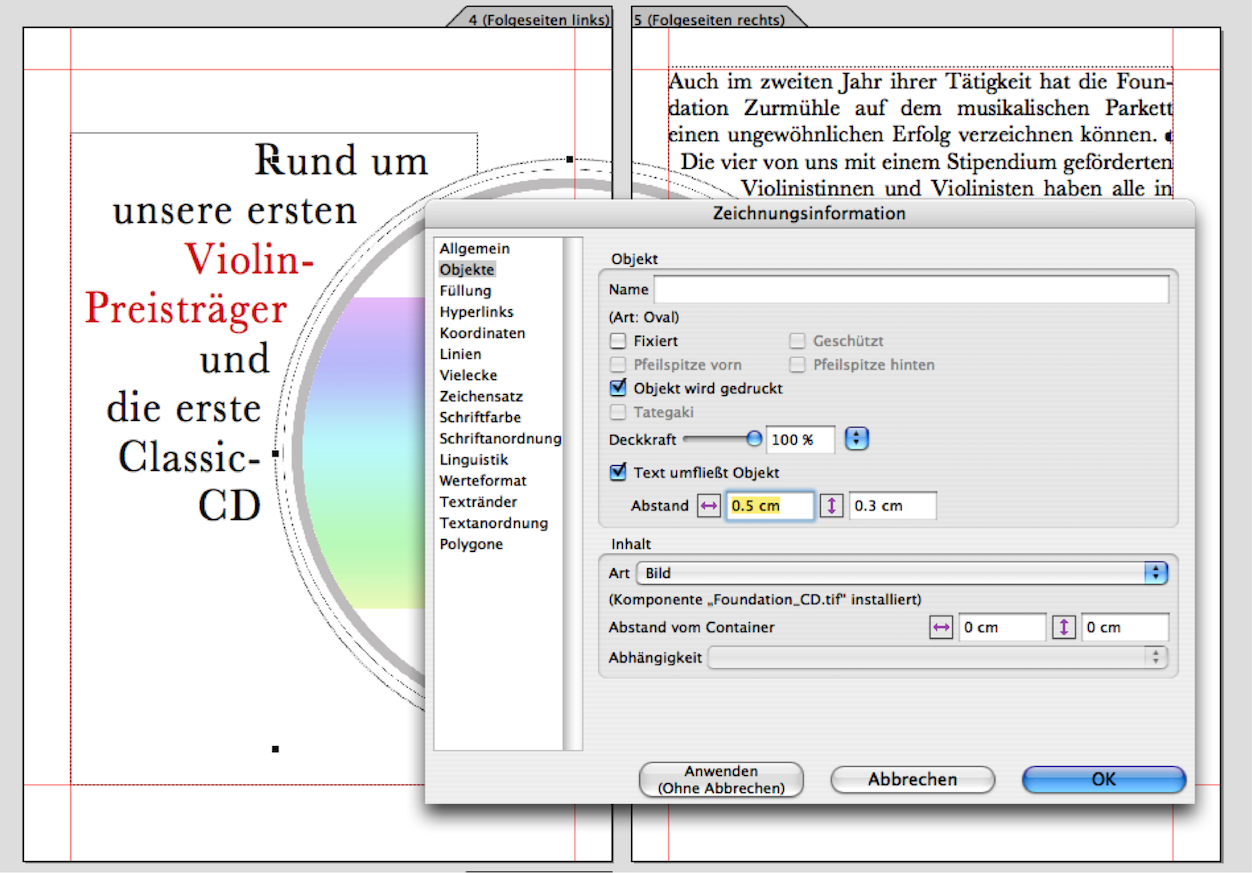Click the object Name input field

pyautogui.click(x=910, y=290)
